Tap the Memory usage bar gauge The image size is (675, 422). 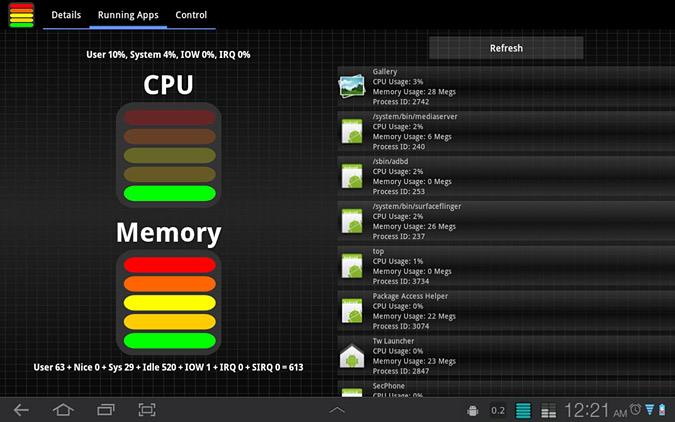tap(168, 302)
